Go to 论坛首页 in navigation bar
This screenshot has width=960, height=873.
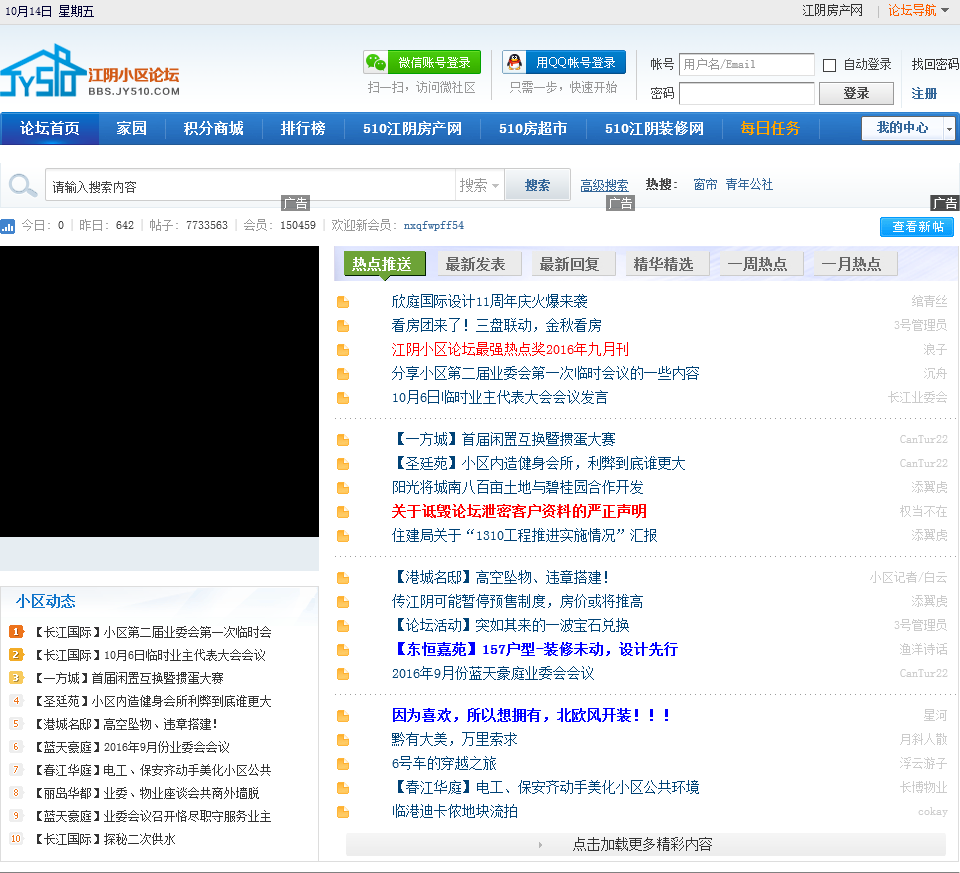click(x=50, y=129)
